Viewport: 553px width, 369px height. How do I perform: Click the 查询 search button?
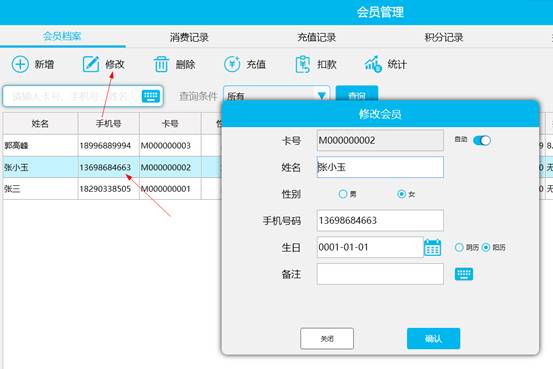[x=357, y=93]
